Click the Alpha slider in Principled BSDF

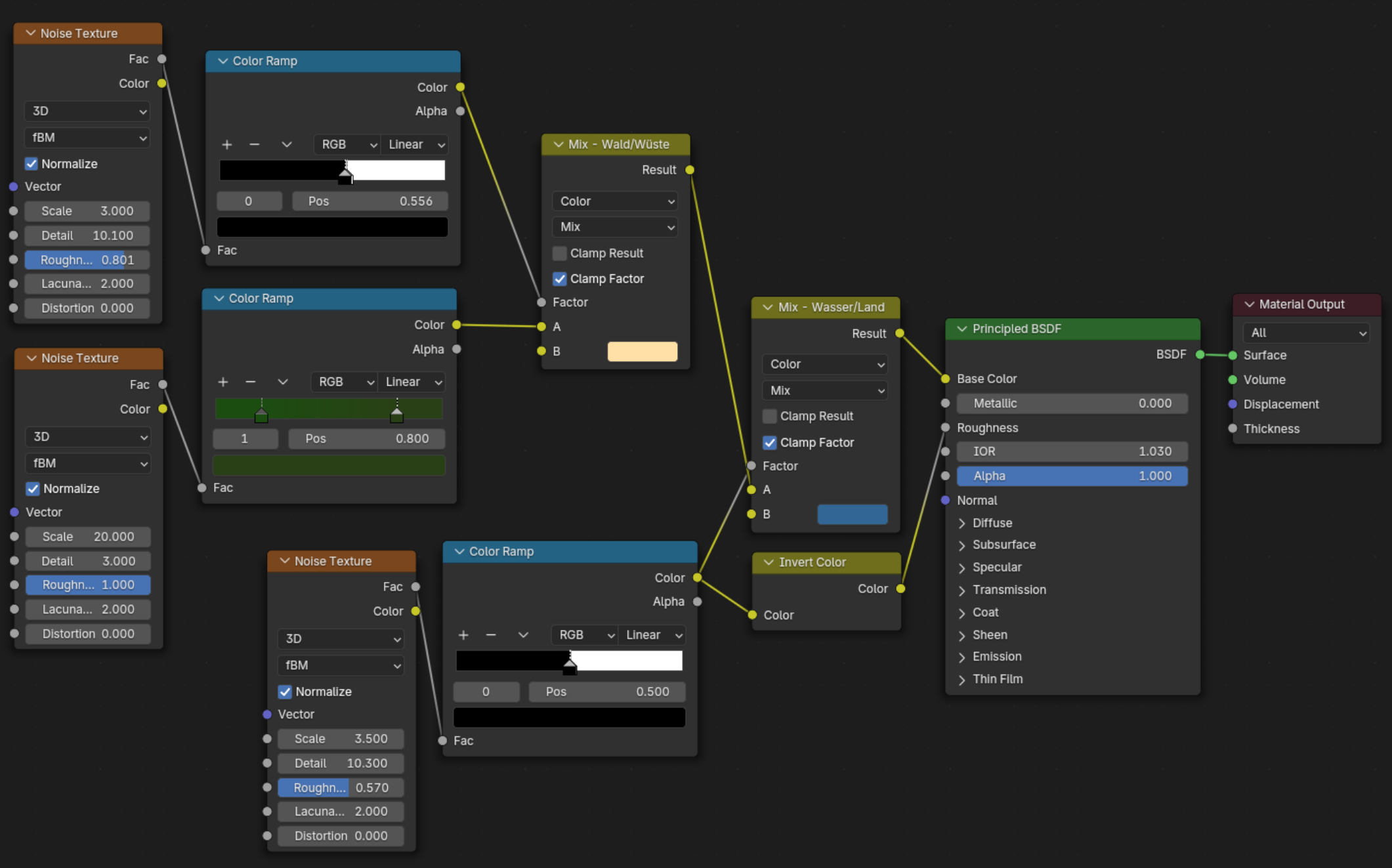click(1071, 476)
